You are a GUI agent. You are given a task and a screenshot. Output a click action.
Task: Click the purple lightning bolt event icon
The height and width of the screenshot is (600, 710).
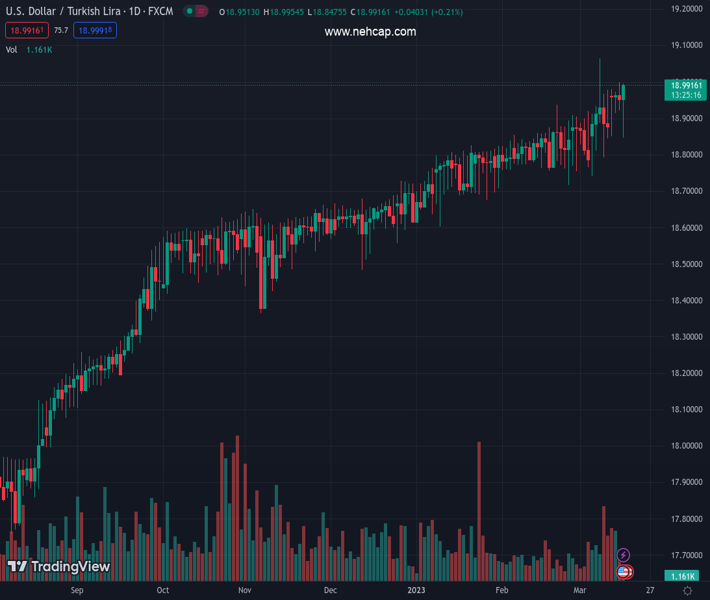coord(624,555)
